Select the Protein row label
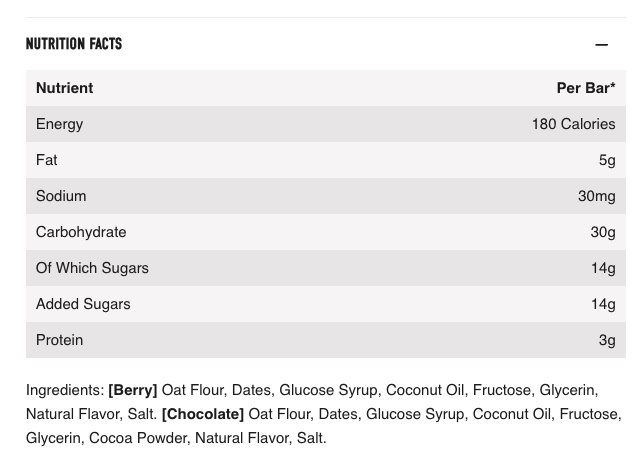Screen dimensions: 644x461 pos(59,340)
